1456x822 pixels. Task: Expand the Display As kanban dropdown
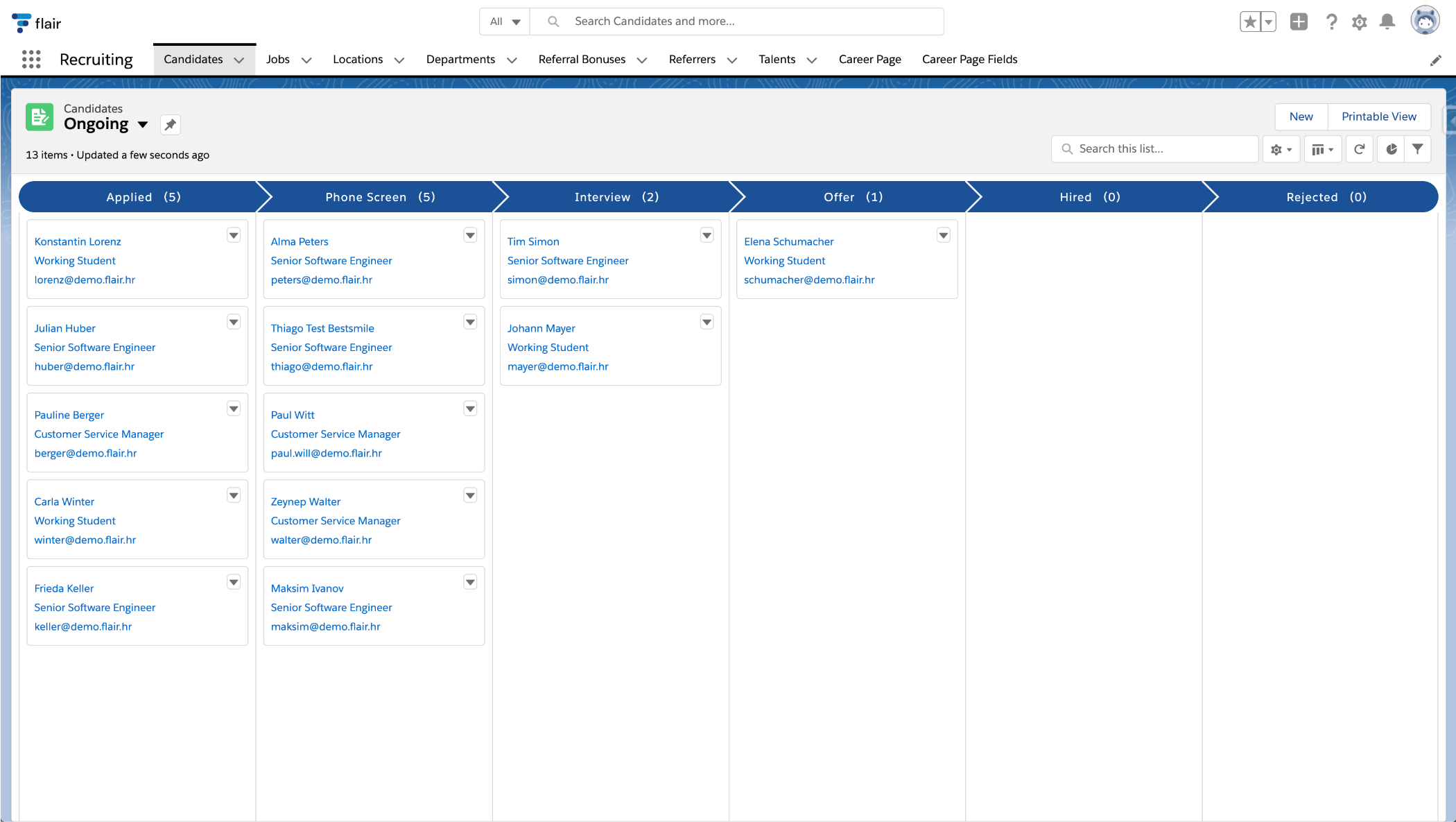click(x=1323, y=148)
